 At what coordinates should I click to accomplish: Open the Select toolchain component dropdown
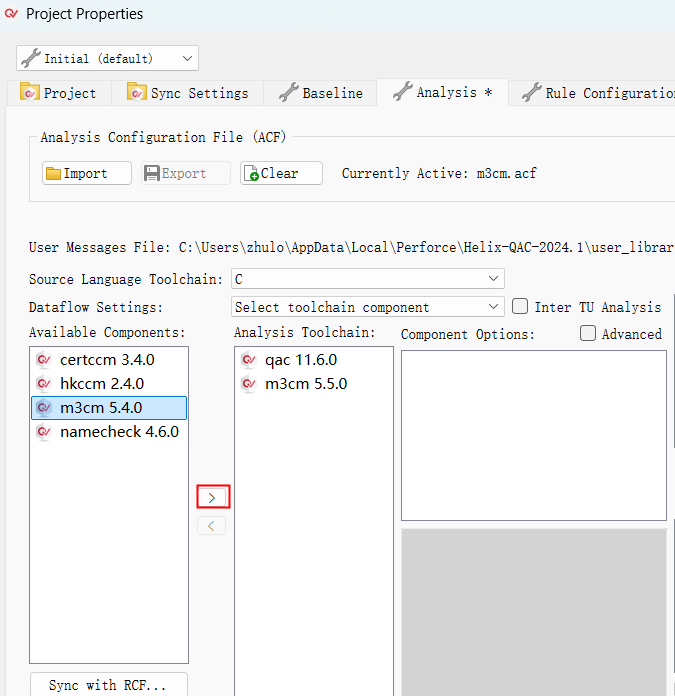[367, 307]
